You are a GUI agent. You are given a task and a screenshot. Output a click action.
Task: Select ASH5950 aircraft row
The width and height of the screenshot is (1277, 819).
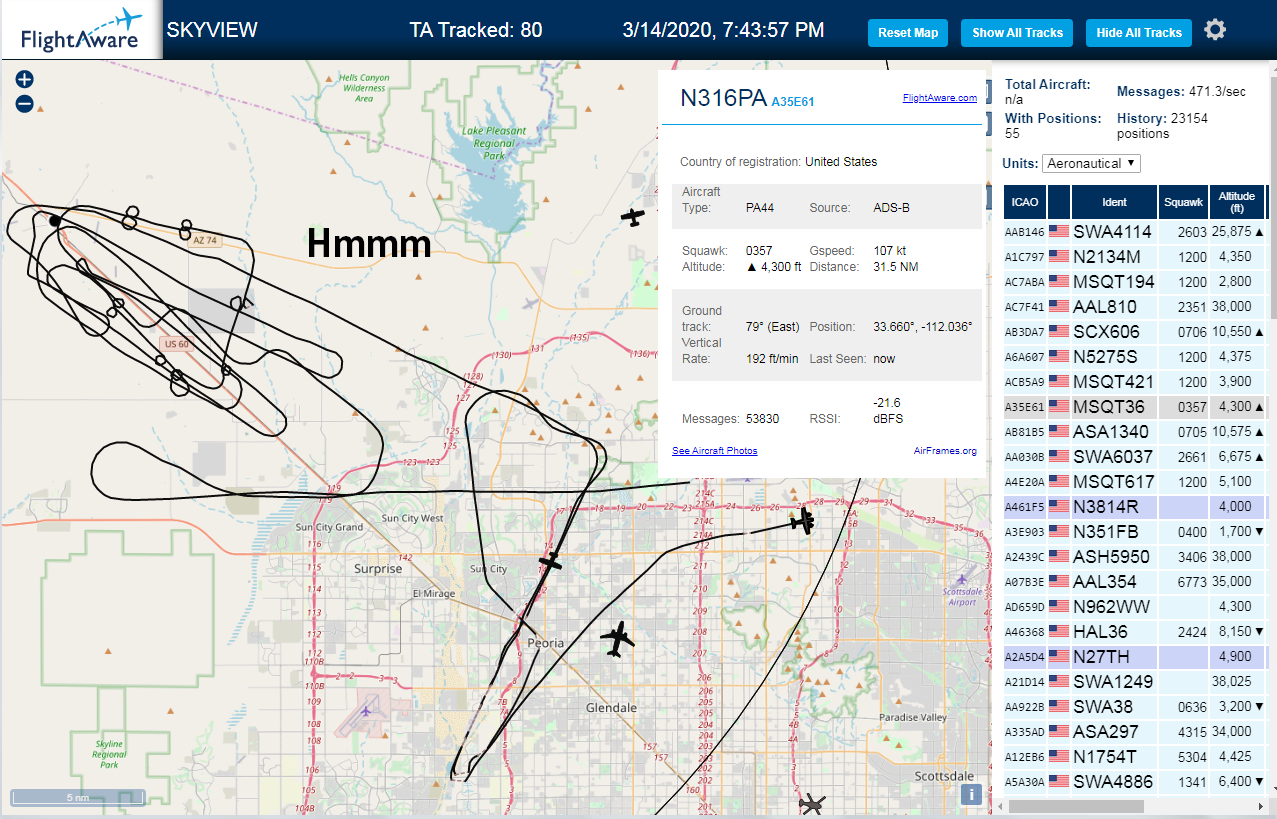pos(1135,557)
